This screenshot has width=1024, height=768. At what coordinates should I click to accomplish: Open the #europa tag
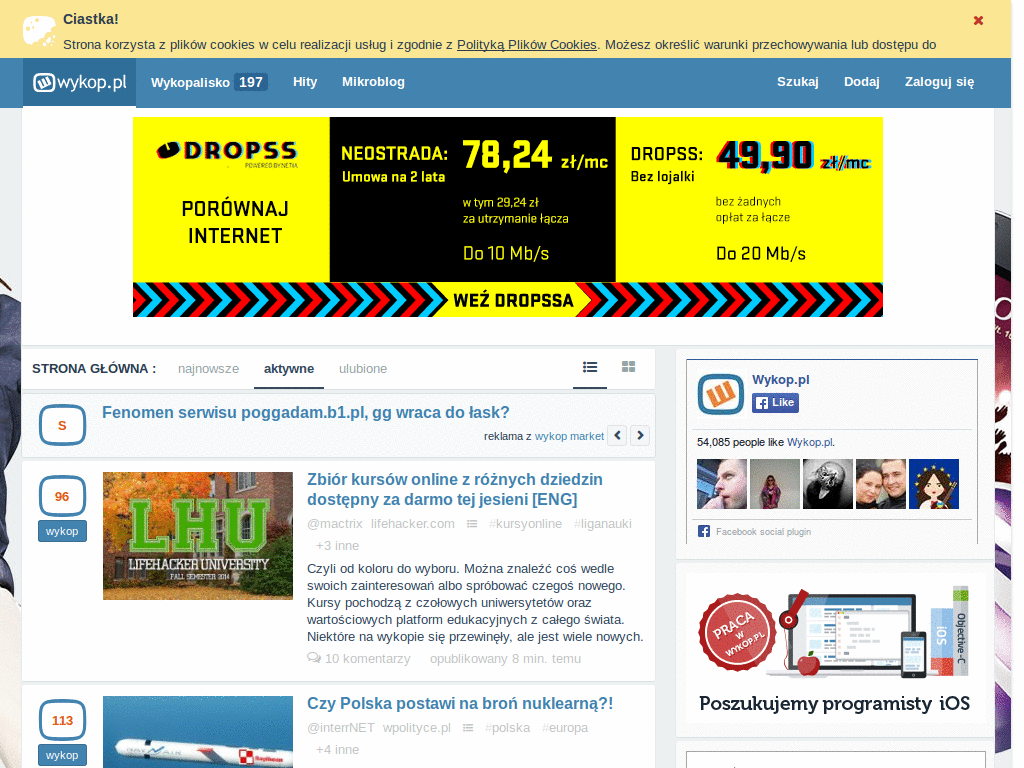(565, 728)
